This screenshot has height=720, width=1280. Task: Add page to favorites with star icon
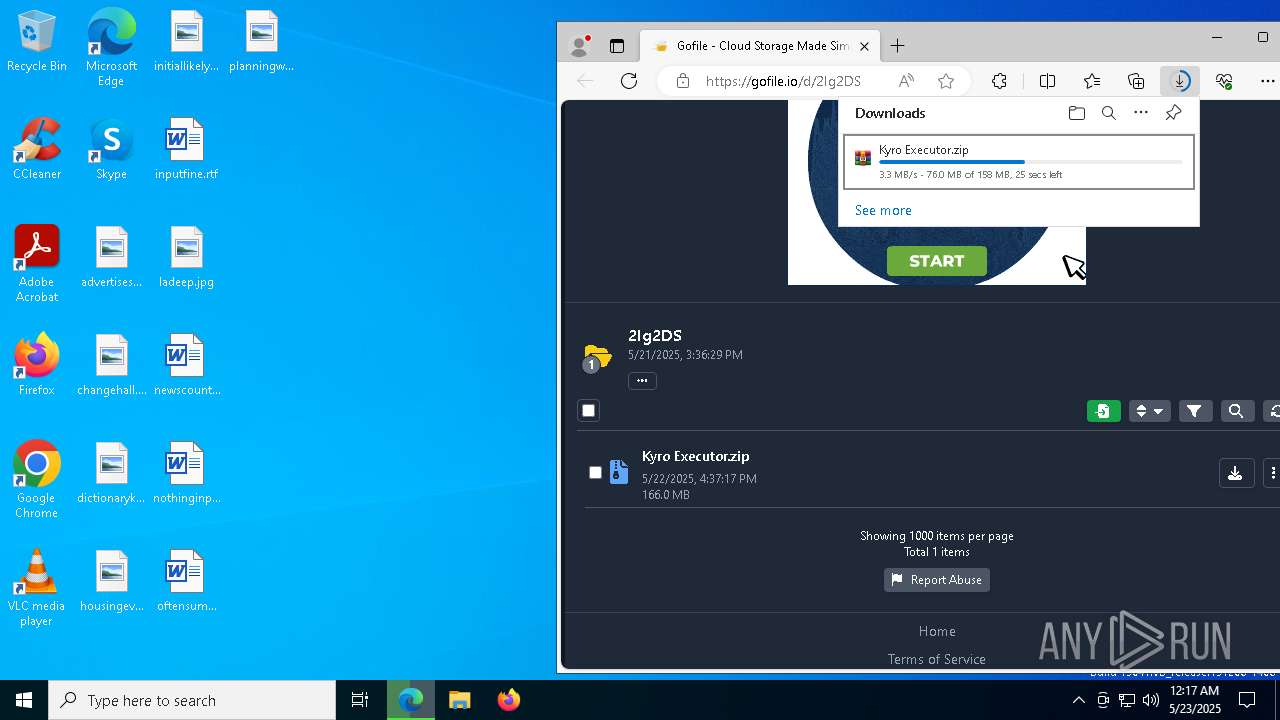click(946, 81)
